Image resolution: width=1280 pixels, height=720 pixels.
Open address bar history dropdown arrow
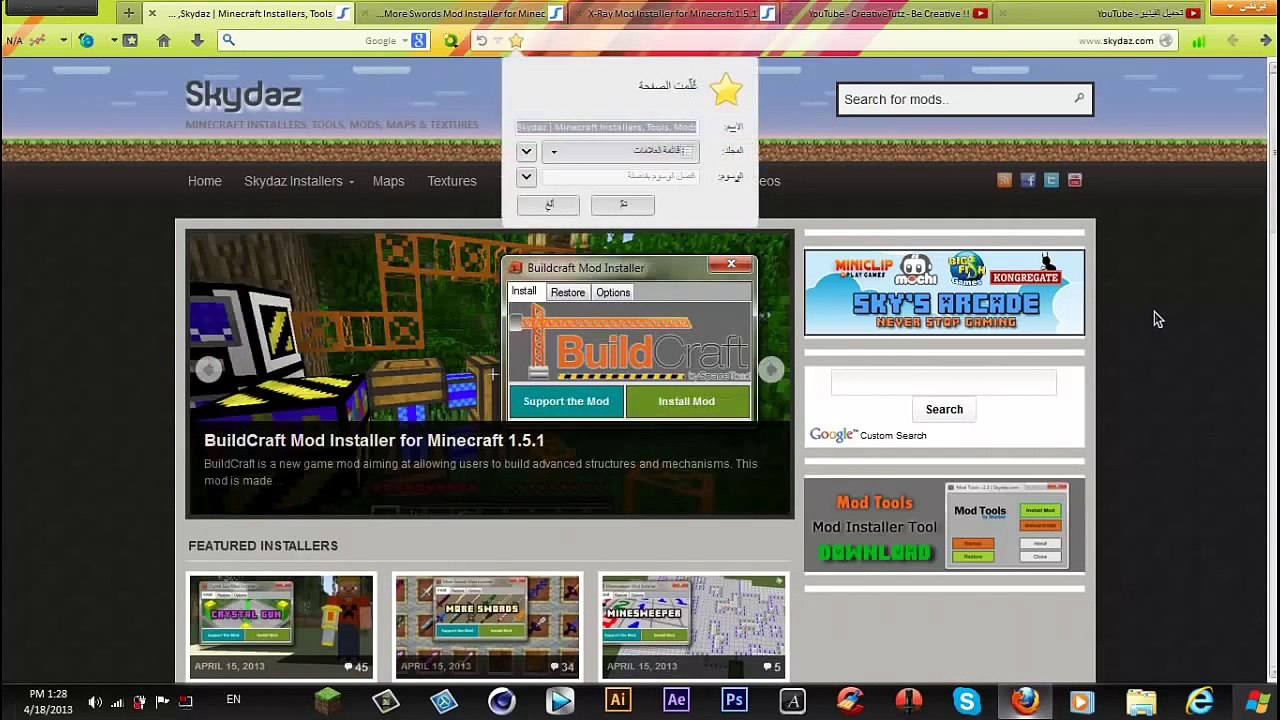499,41
